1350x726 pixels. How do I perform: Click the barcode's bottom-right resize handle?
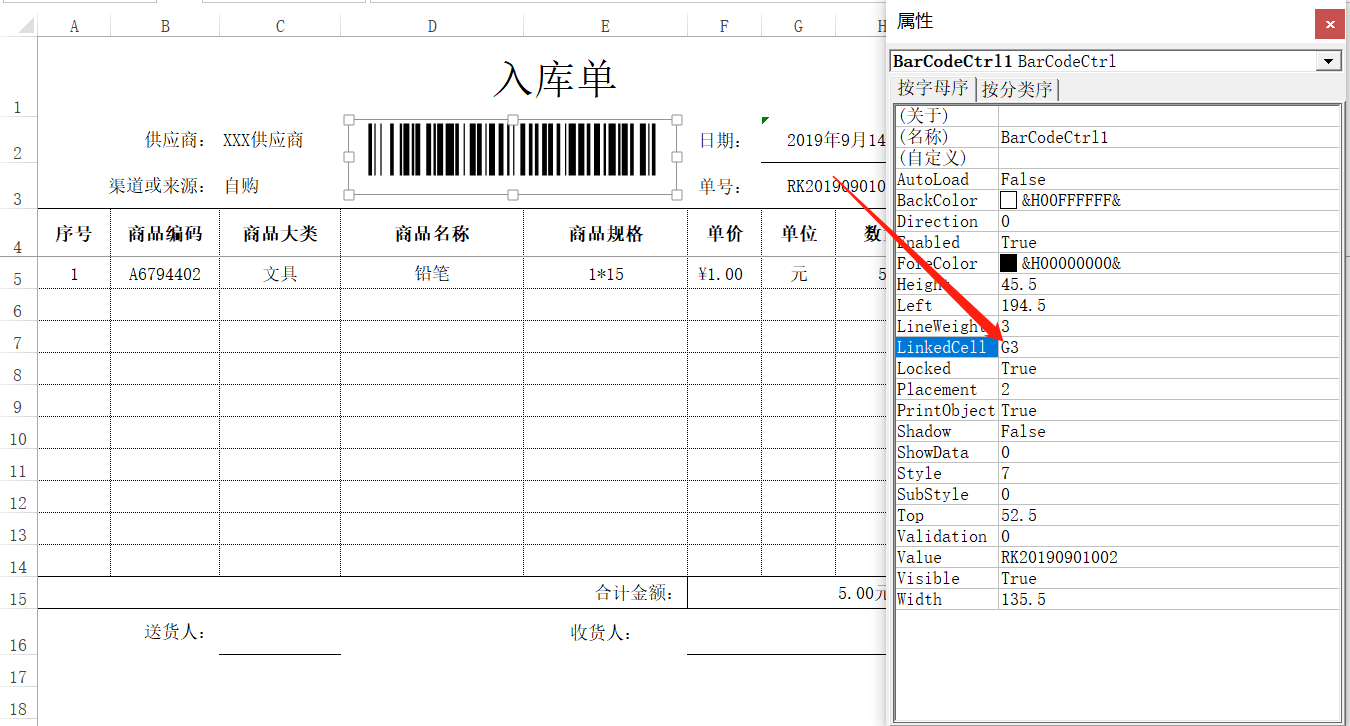(677, 194)
